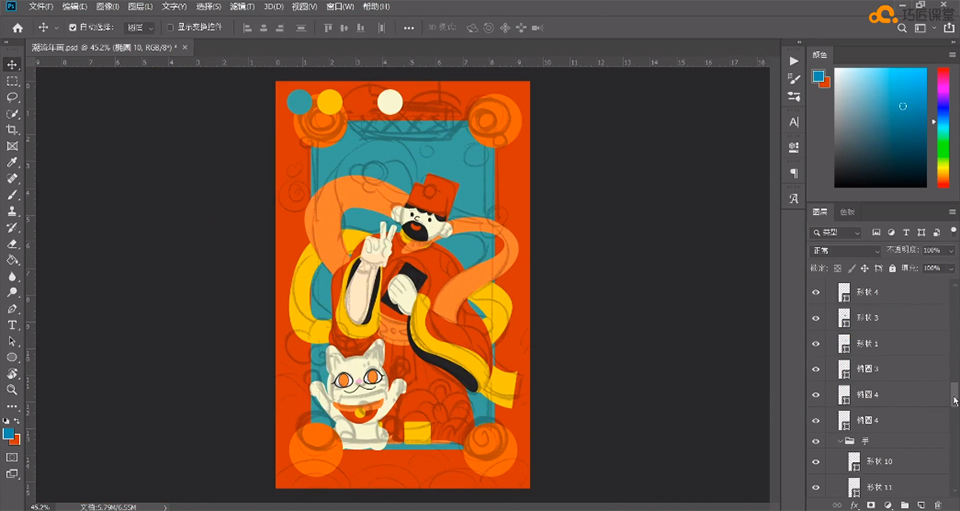The height and width of the screenshot is (511, 960).
Task: Uncheck the 自动选择 checkbox
Action: 73,28
